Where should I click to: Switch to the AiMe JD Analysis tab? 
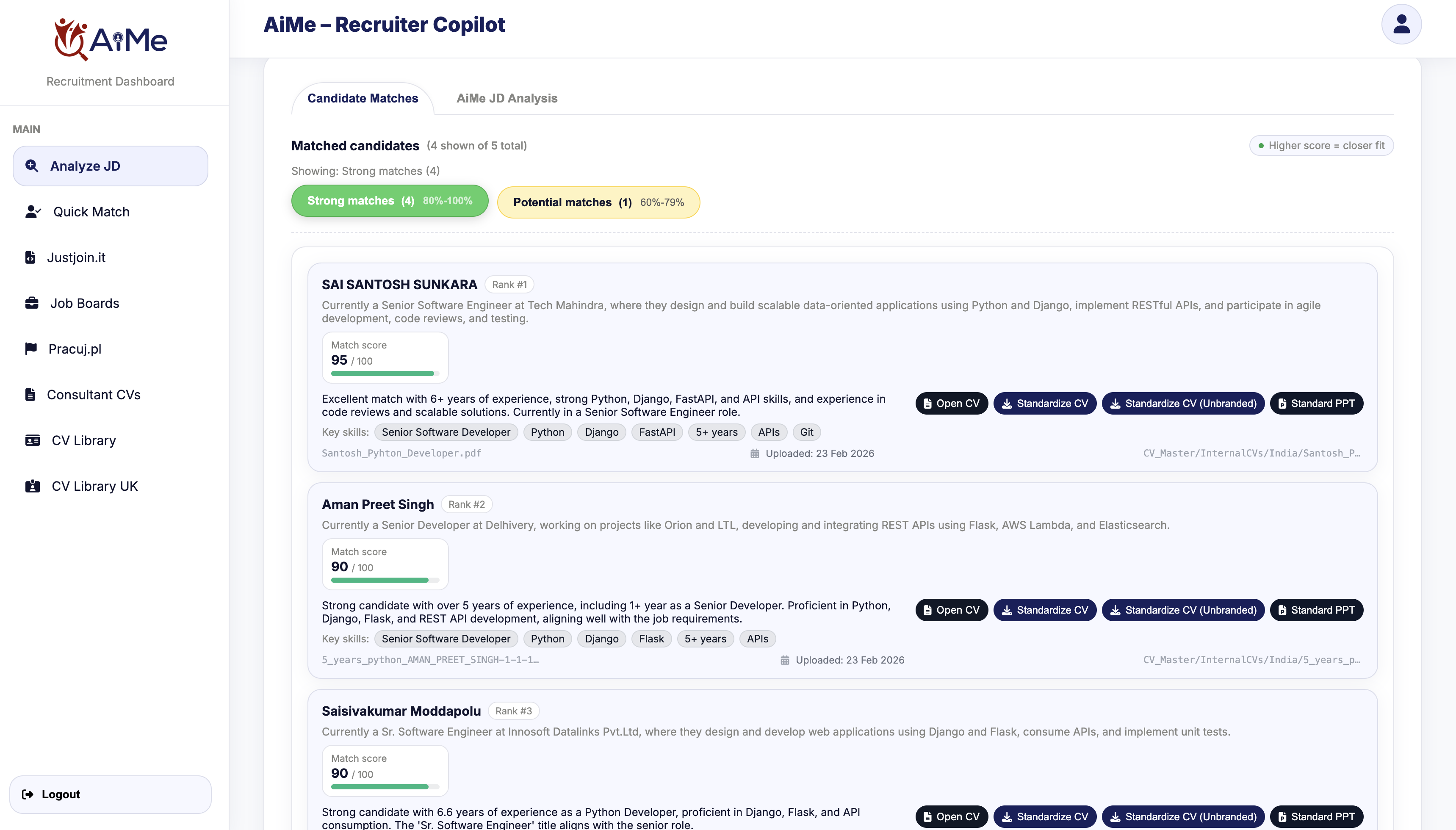coord(506,98)
